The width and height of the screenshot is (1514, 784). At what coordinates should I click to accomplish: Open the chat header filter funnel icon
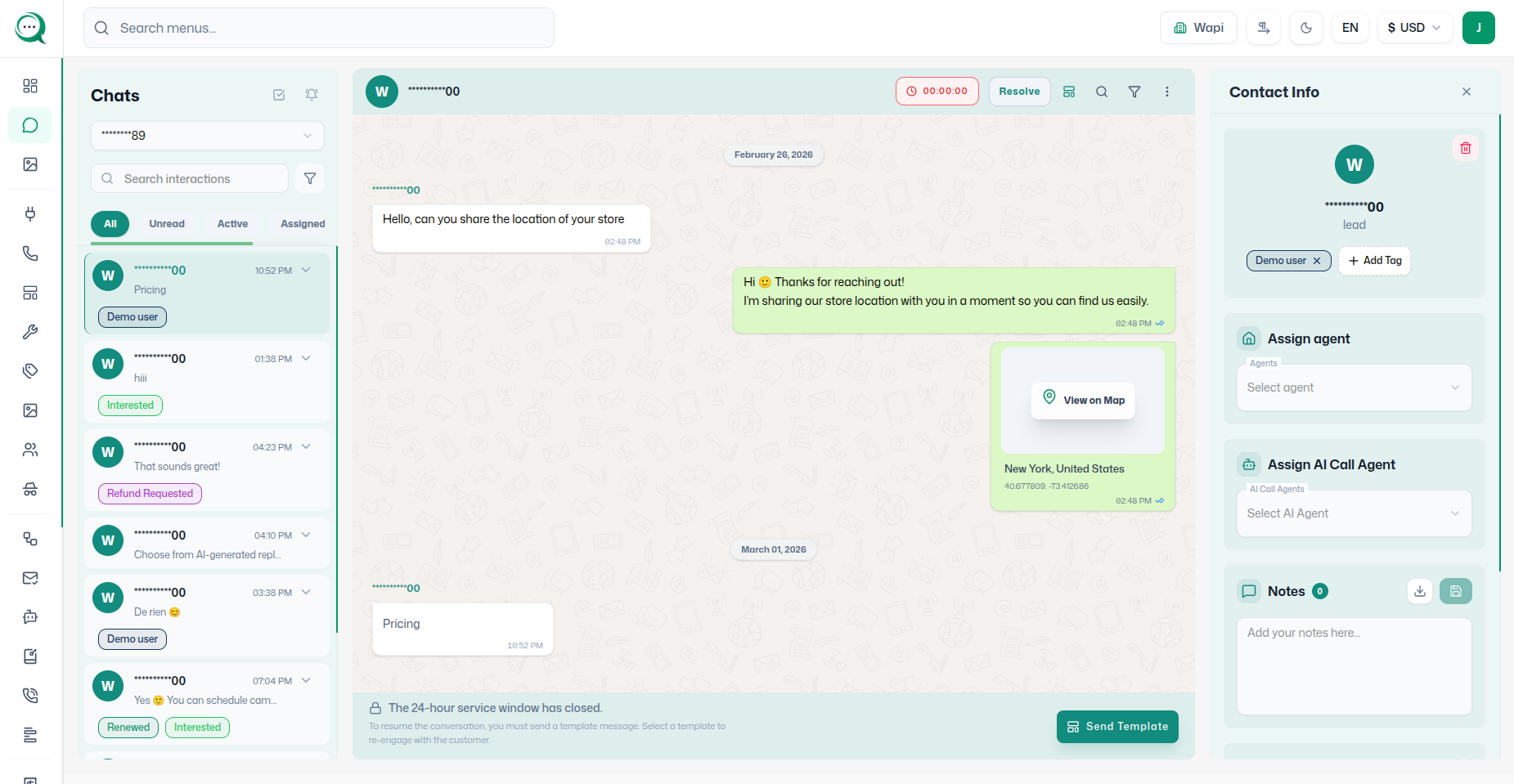tap(1134, 92)
